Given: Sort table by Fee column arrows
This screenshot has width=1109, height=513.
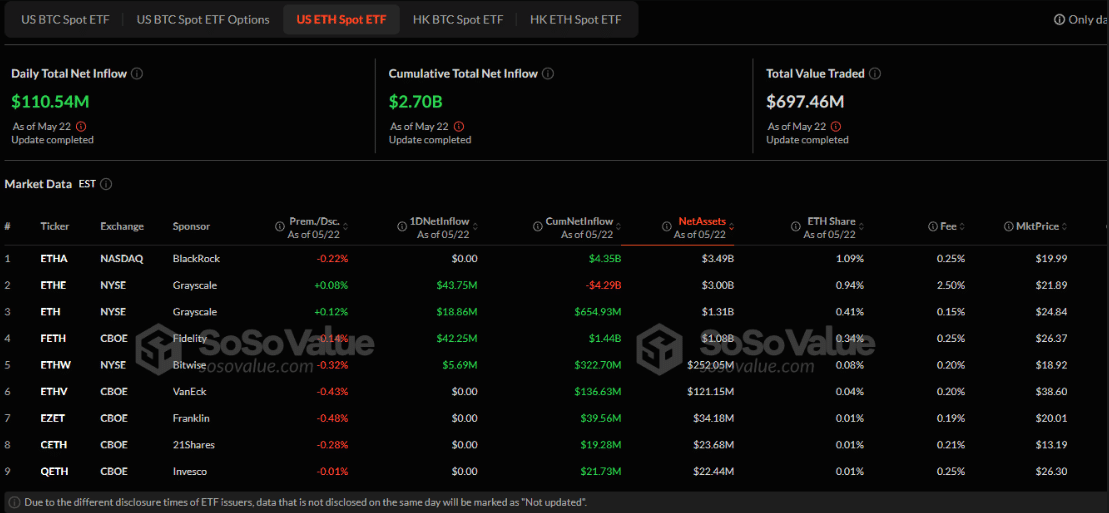Looking at the screenshot, I should (x=963, y=227).
